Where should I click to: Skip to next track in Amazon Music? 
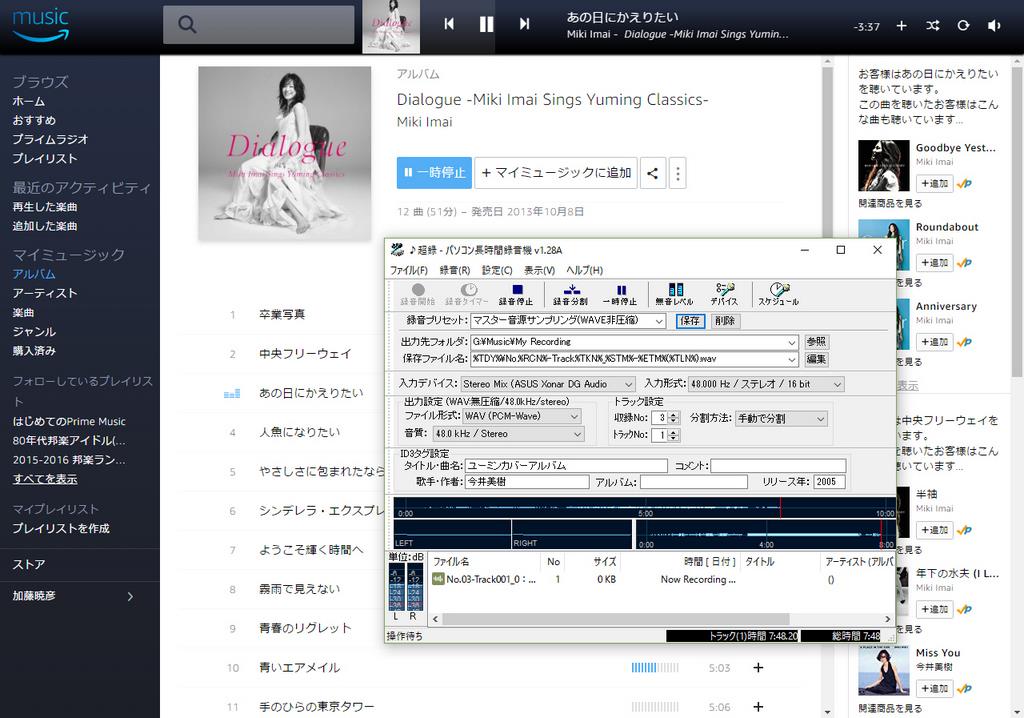point(524,24)
